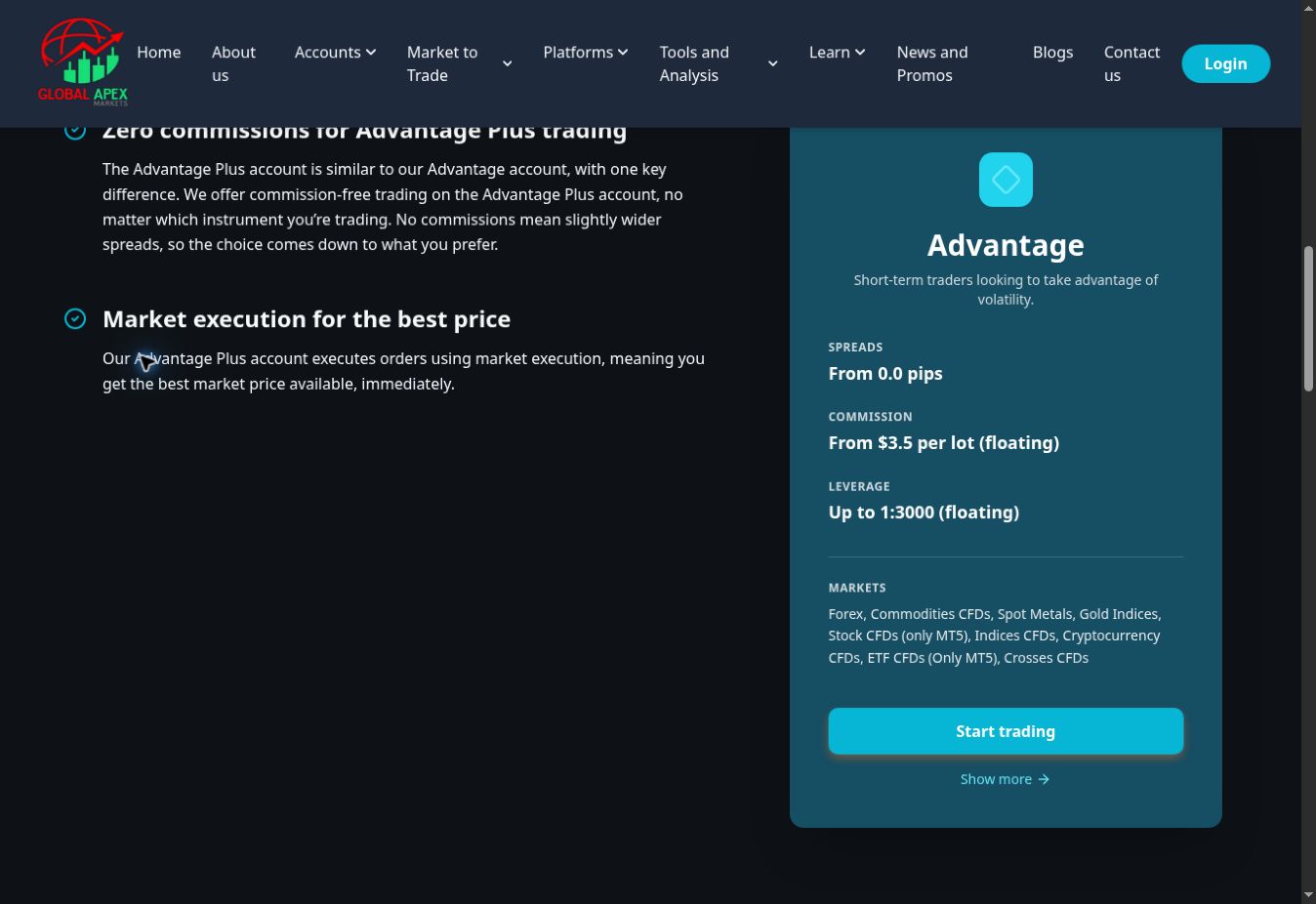Click the Login button
Viewport: 1316px width, 904px height.
point(1225,63)
